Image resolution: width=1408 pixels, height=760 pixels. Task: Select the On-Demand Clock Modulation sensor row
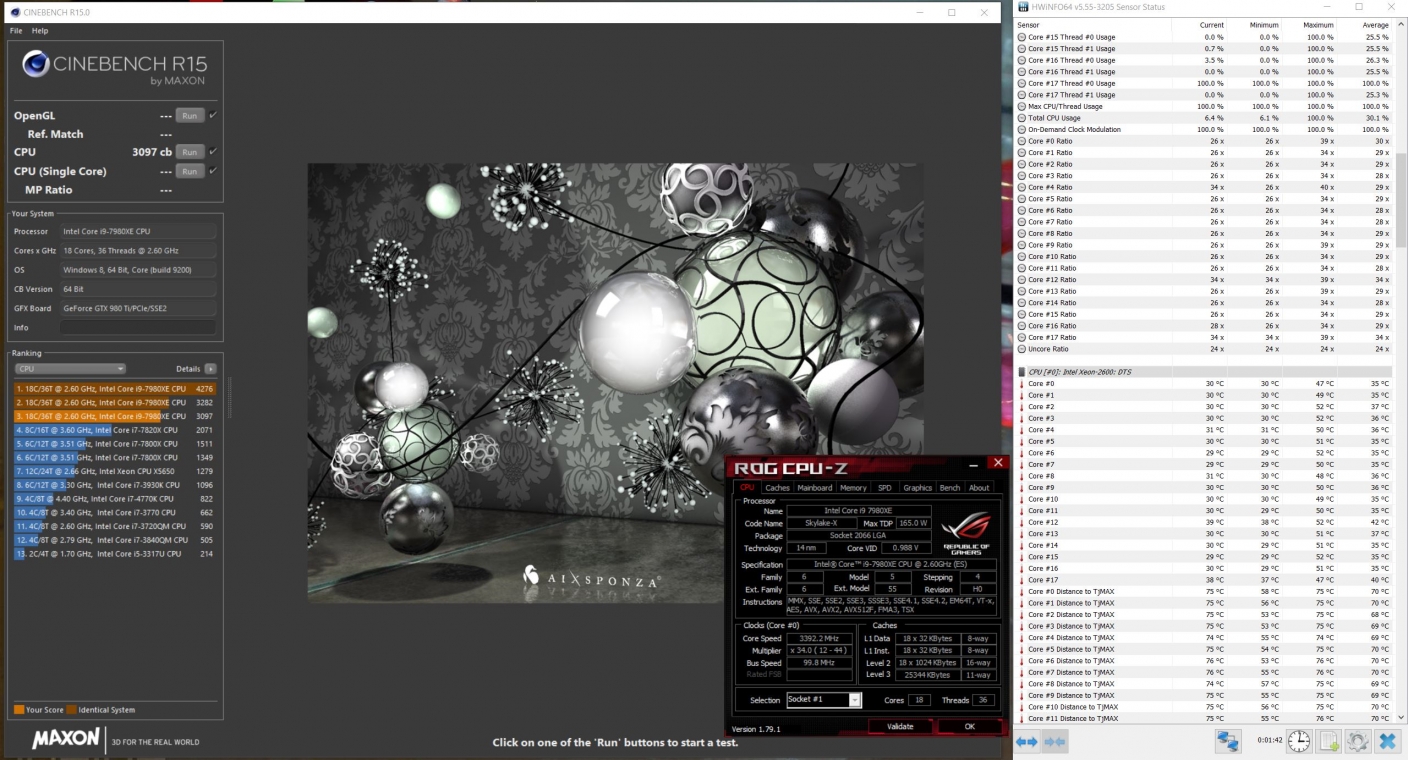(1204, 129)
